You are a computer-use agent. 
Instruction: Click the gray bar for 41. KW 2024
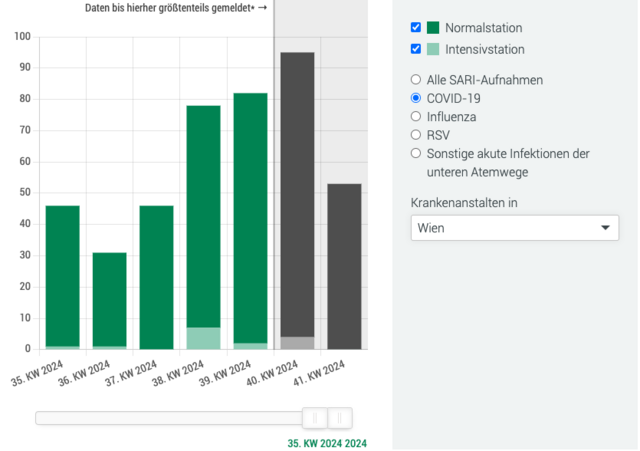pyautogui.click(x=344, y=267)
